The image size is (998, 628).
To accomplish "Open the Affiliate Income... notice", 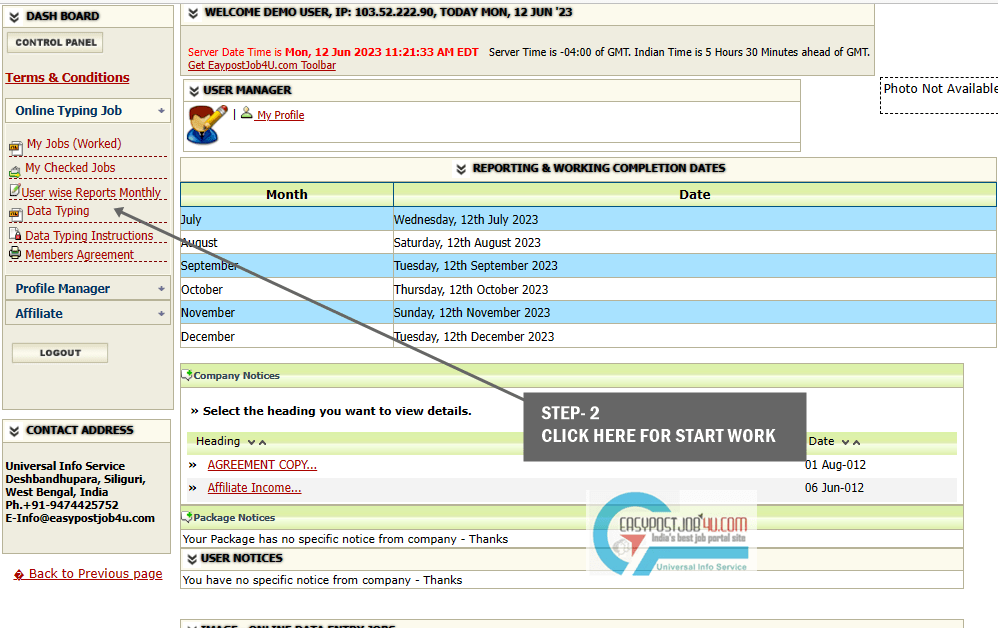I will 255,488.
